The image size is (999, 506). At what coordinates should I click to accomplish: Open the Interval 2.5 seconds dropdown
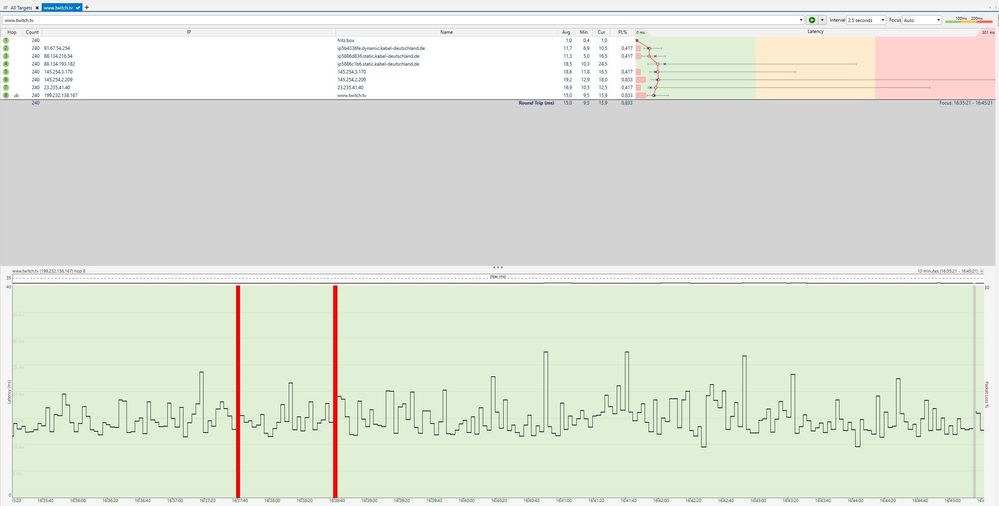tap(866, 20)
